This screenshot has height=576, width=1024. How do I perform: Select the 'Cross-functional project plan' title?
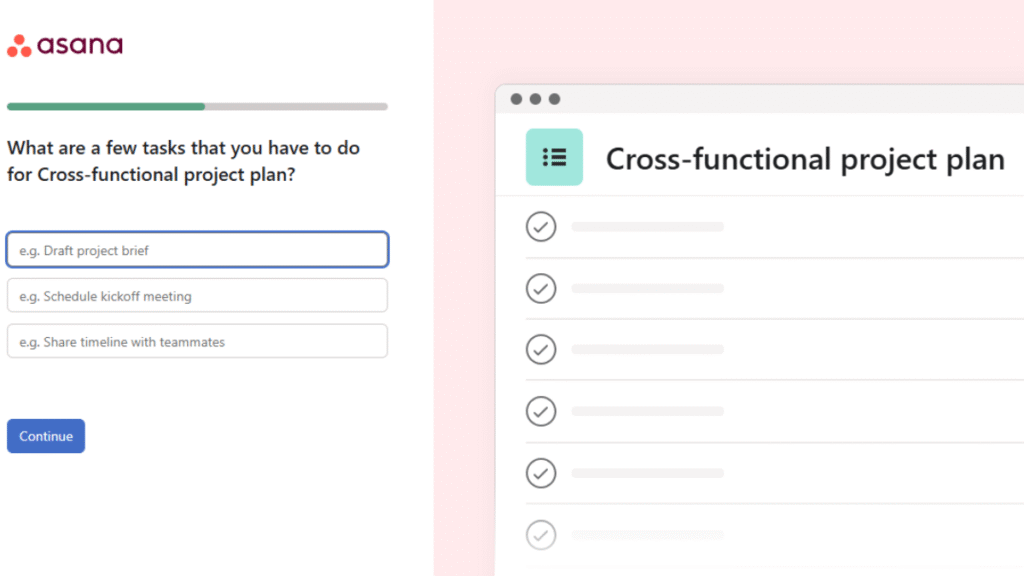pyautogui.click(x=805, y=158)
